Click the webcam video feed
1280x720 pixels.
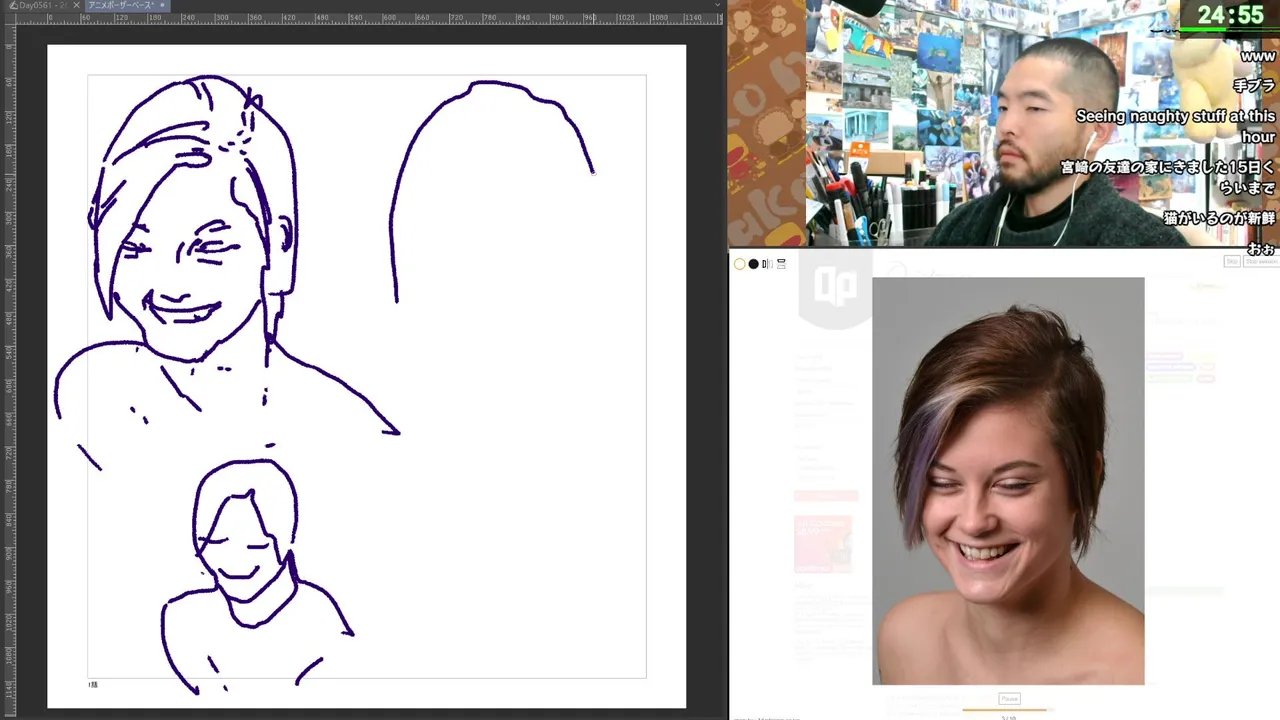(x=1004, y=123)
